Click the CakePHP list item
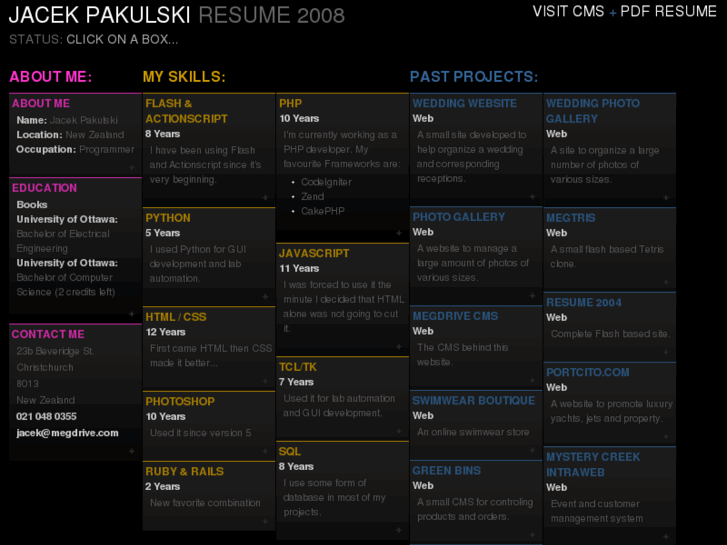The height and width of the screenshot is (545, 727). click(323, 211)
